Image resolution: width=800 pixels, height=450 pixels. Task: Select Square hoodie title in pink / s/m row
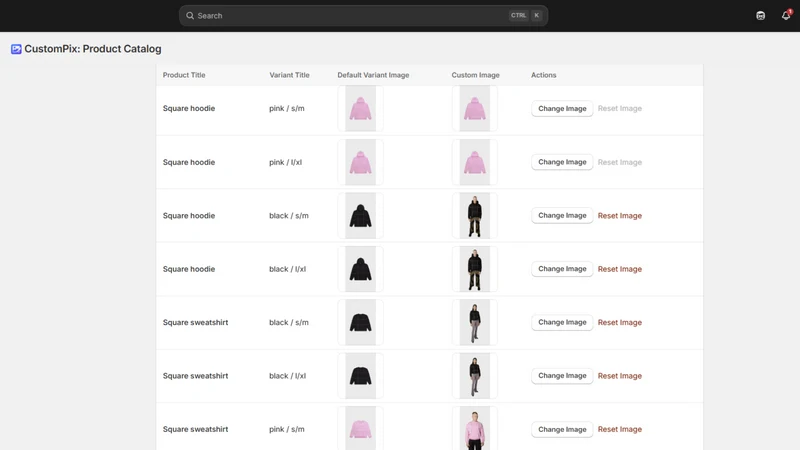(x=189, y=108)
